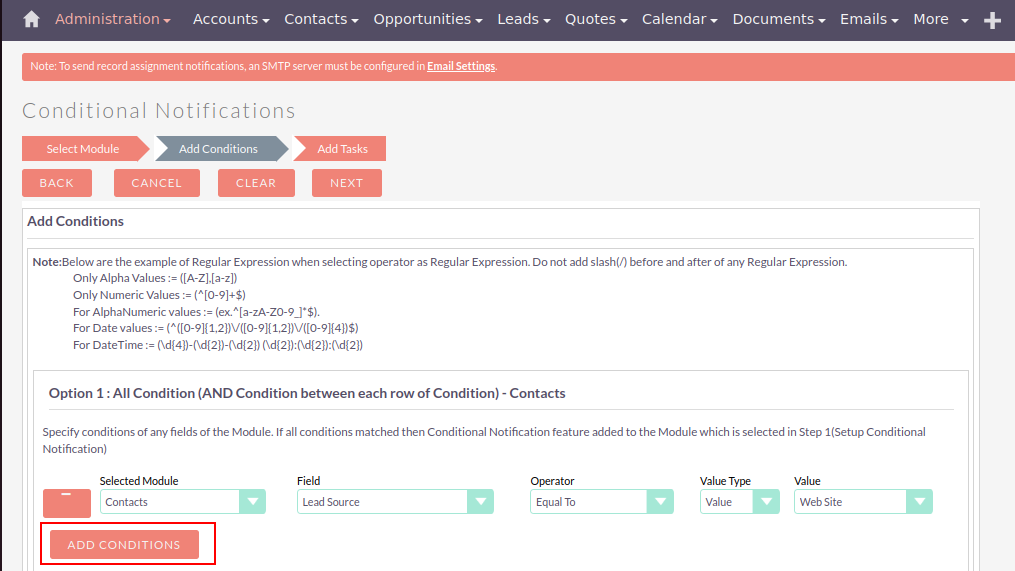Follow the Email Settings link
The image size is (1015, 571).
click(460, 67)
